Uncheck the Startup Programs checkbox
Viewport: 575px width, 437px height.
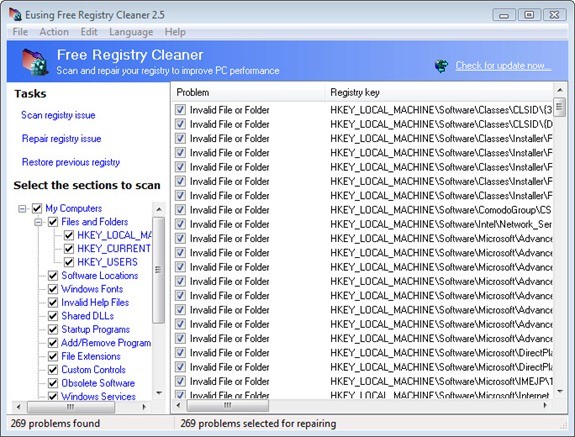click(53, 329)
